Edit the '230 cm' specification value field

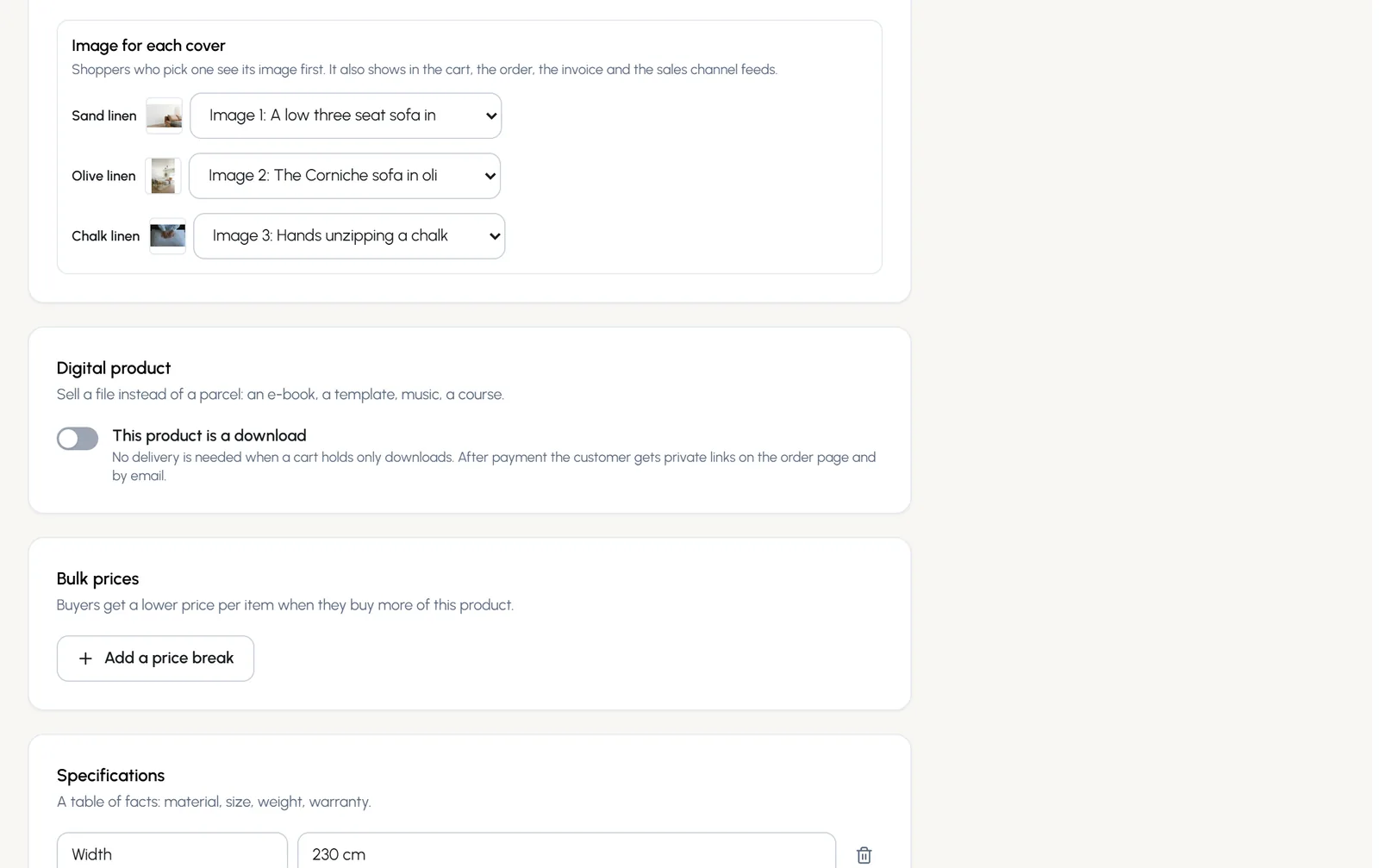pyautogui.click(x=566, y=851)
